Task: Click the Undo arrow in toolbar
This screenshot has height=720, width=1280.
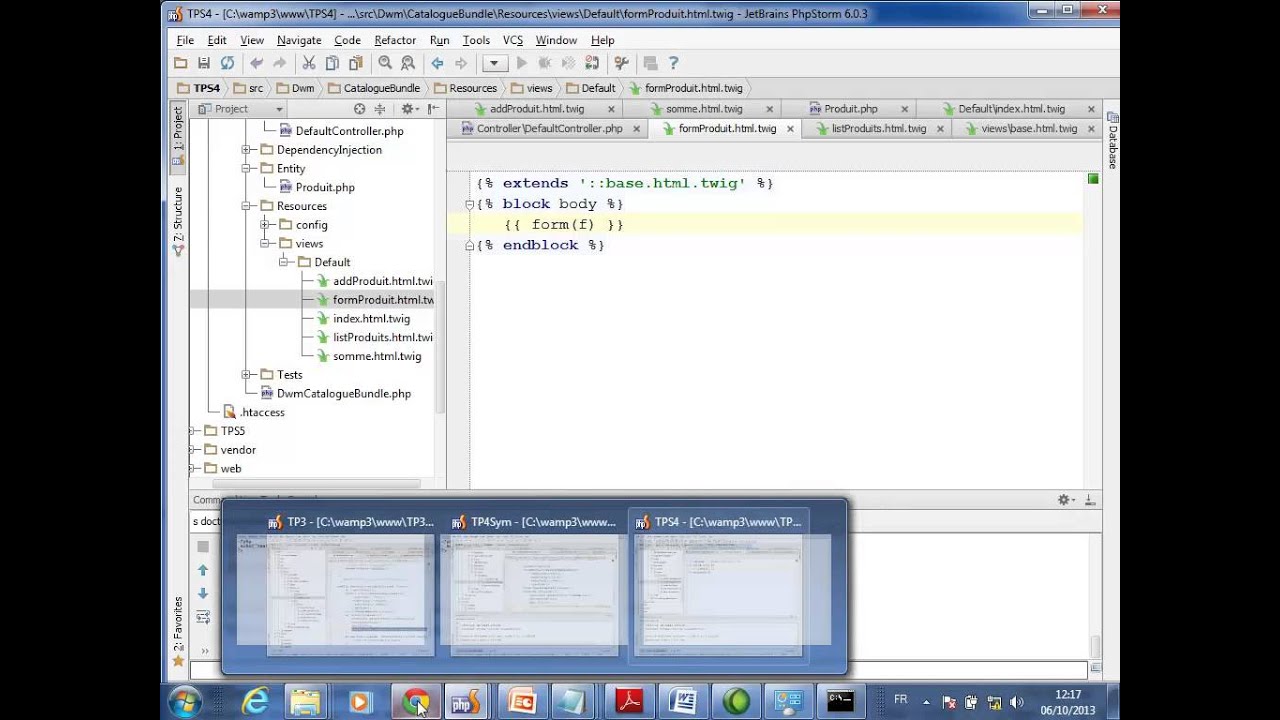Action: (x=257, y=63)
